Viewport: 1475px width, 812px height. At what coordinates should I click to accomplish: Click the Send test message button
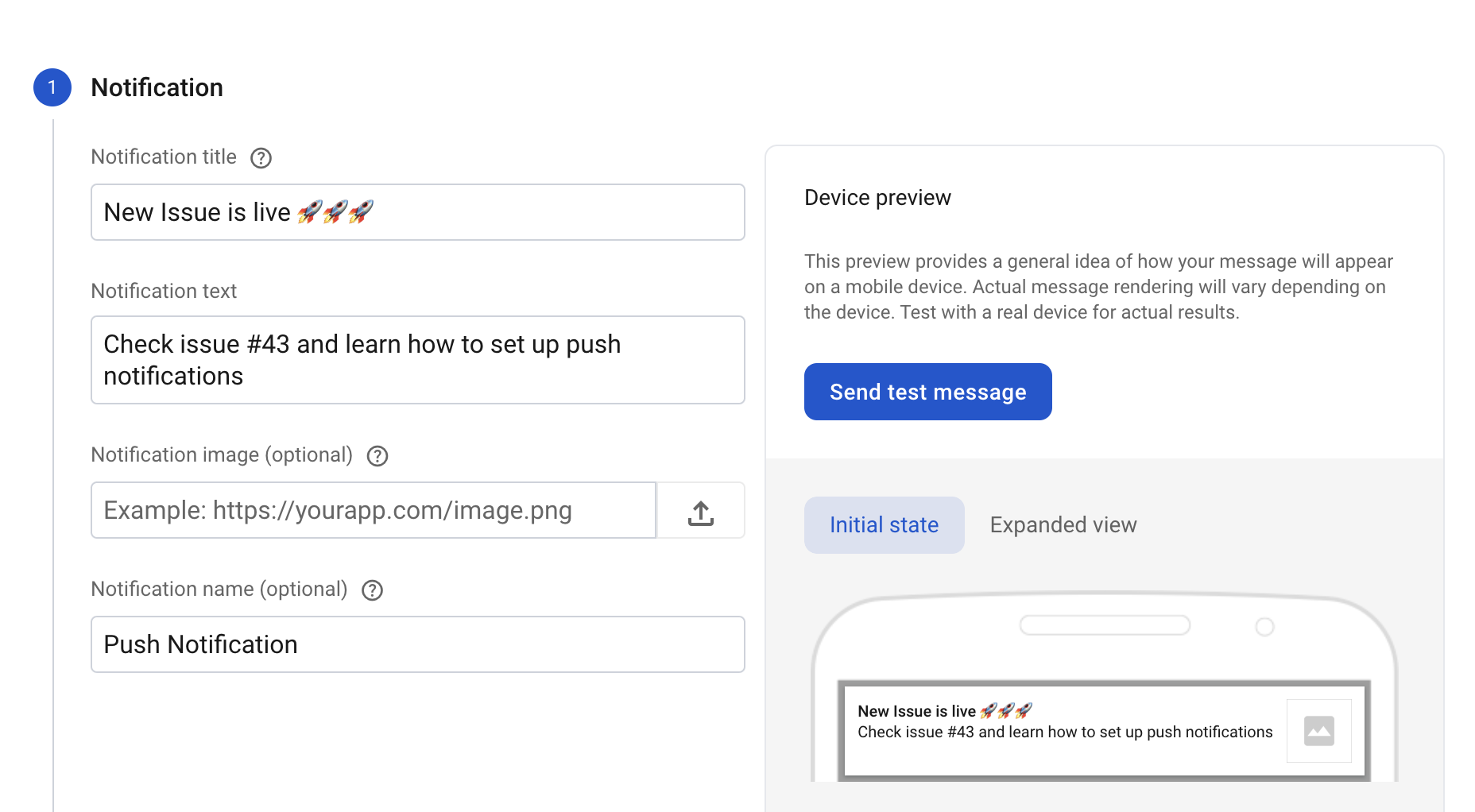click(927, 392)
